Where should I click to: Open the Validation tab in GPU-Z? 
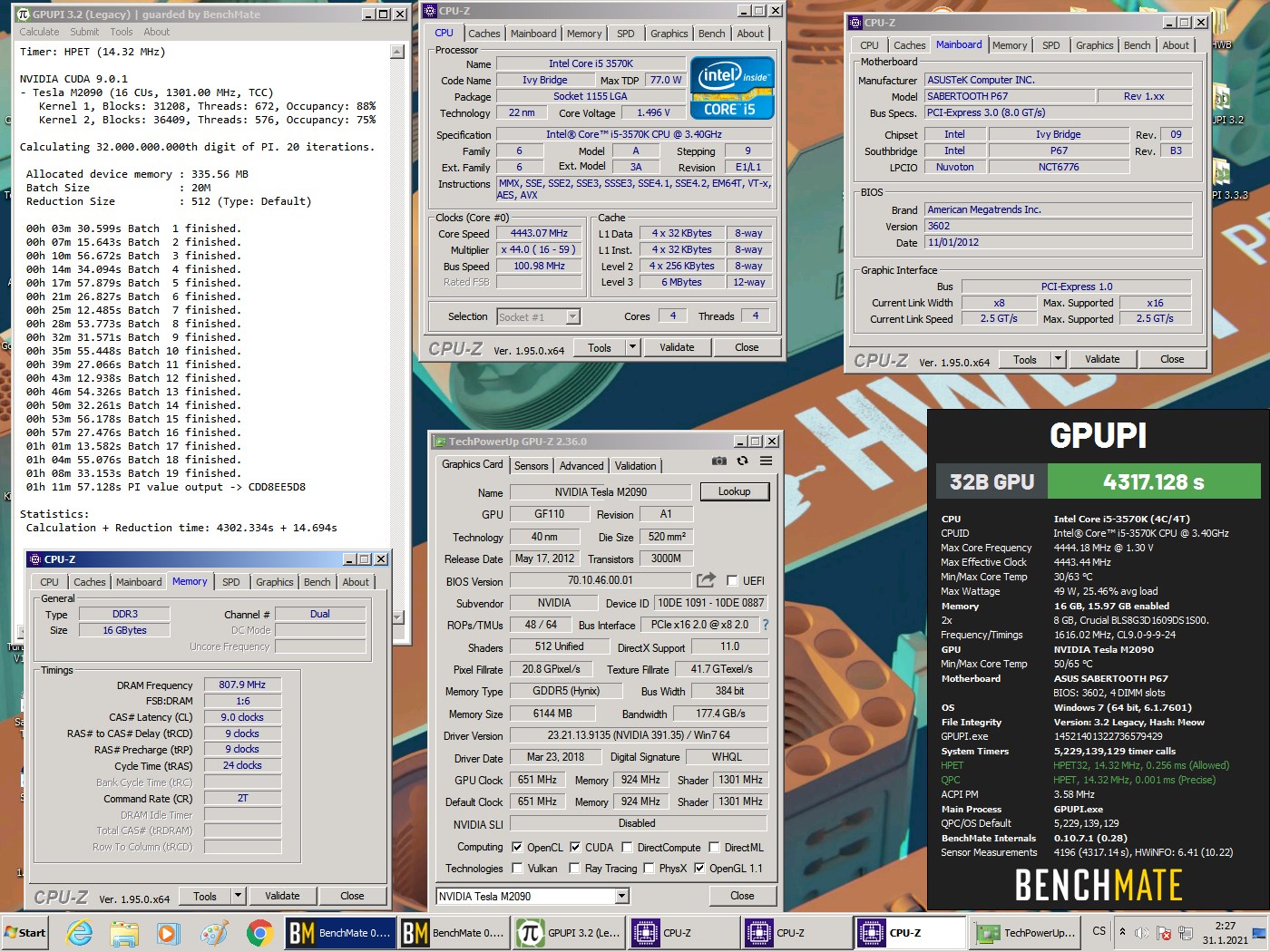[635, 465]
